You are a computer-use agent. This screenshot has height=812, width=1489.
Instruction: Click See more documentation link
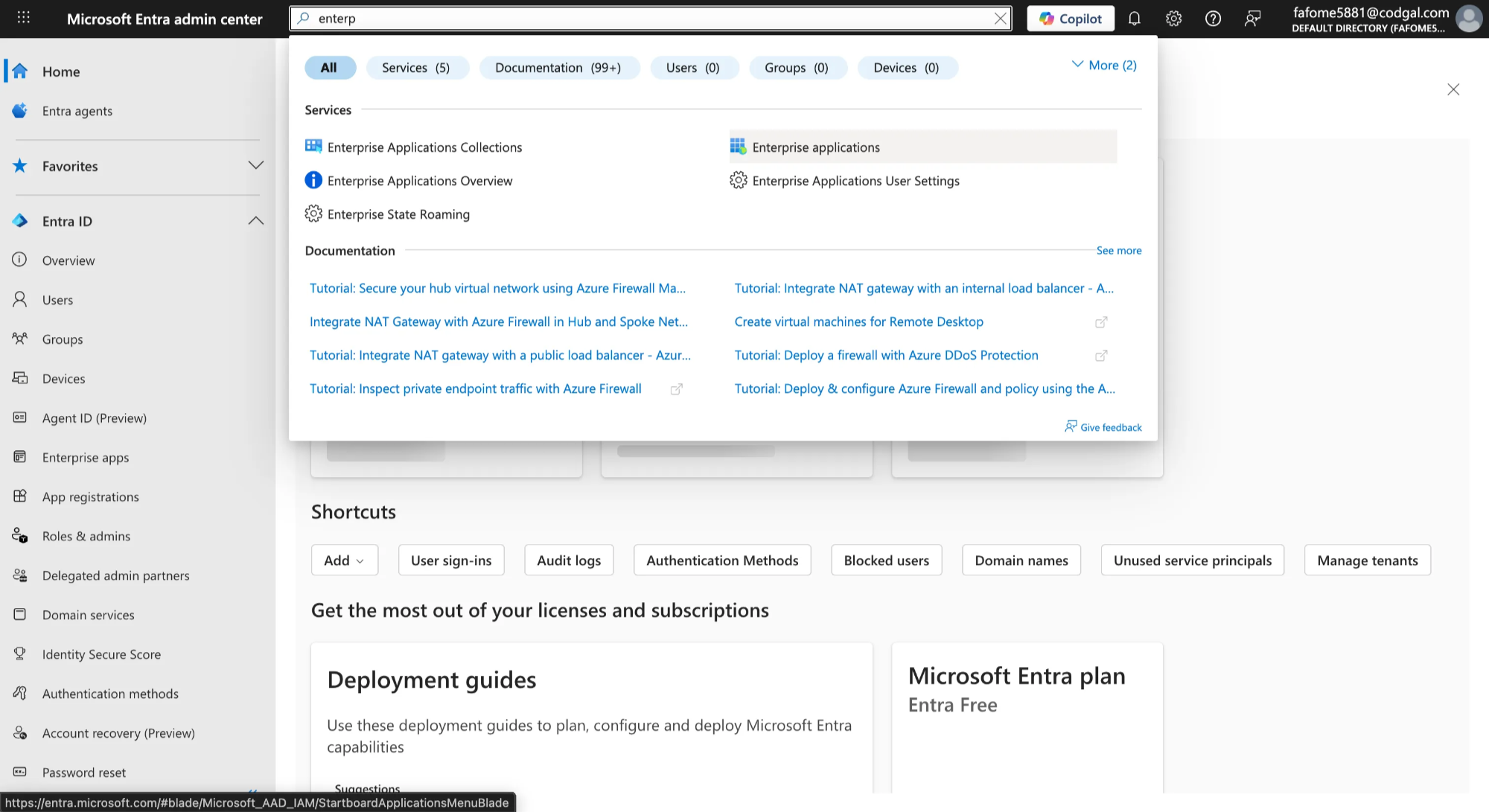coord(1118,250)
